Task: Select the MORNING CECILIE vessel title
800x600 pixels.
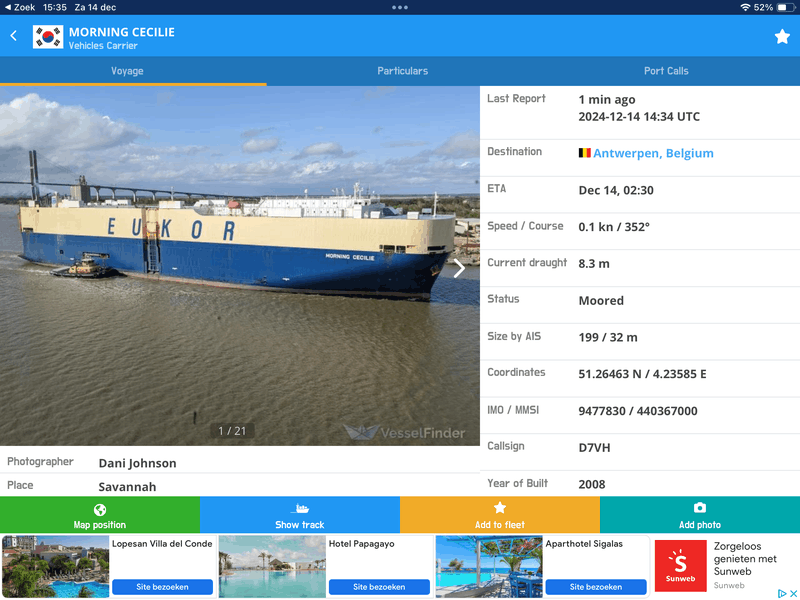Action: [x=122, y=32]
